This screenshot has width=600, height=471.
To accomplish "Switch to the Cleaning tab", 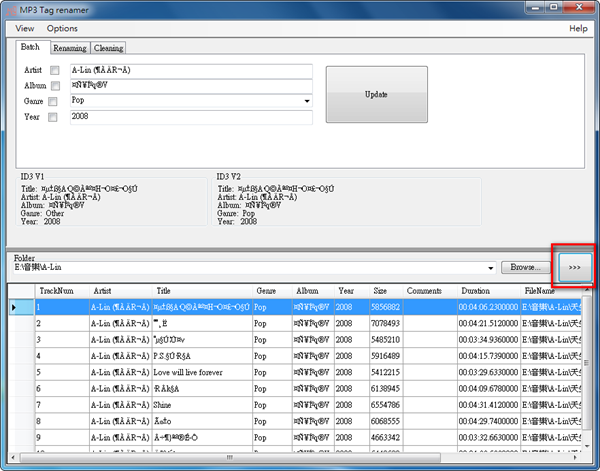I will 108,48.
